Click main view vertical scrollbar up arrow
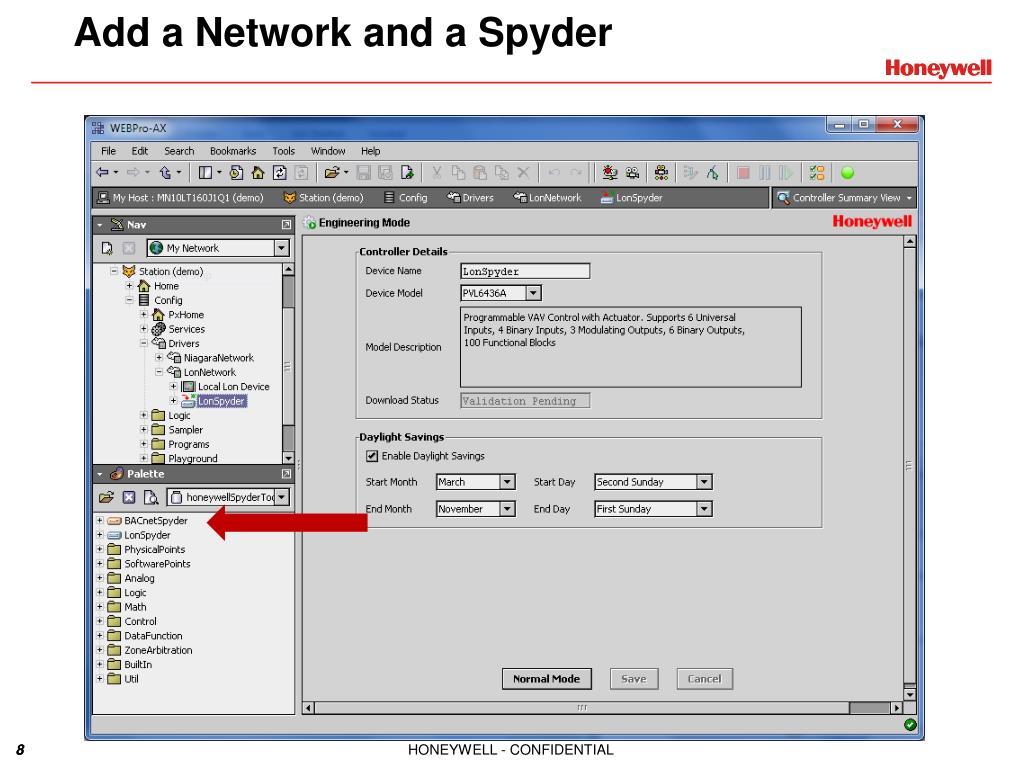 [910, 242]
